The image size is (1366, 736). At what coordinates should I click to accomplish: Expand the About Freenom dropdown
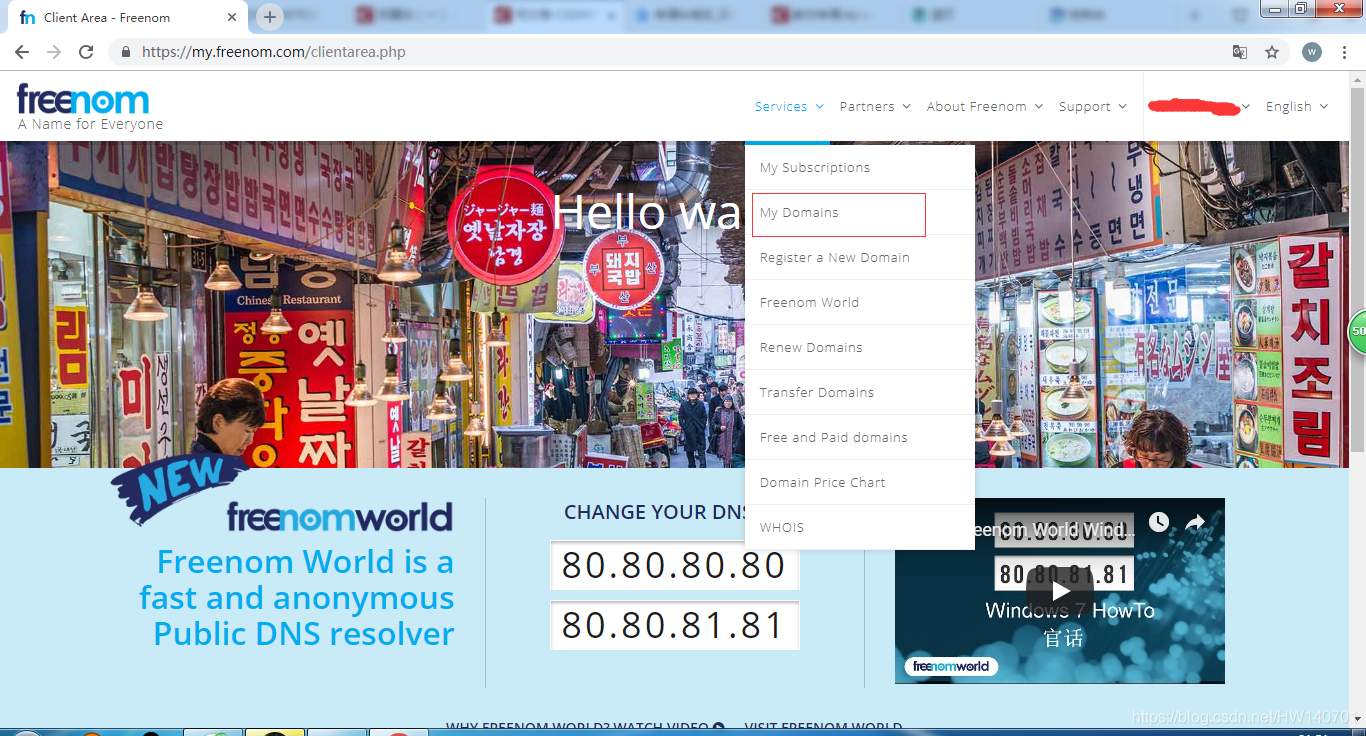pos(984,106)
